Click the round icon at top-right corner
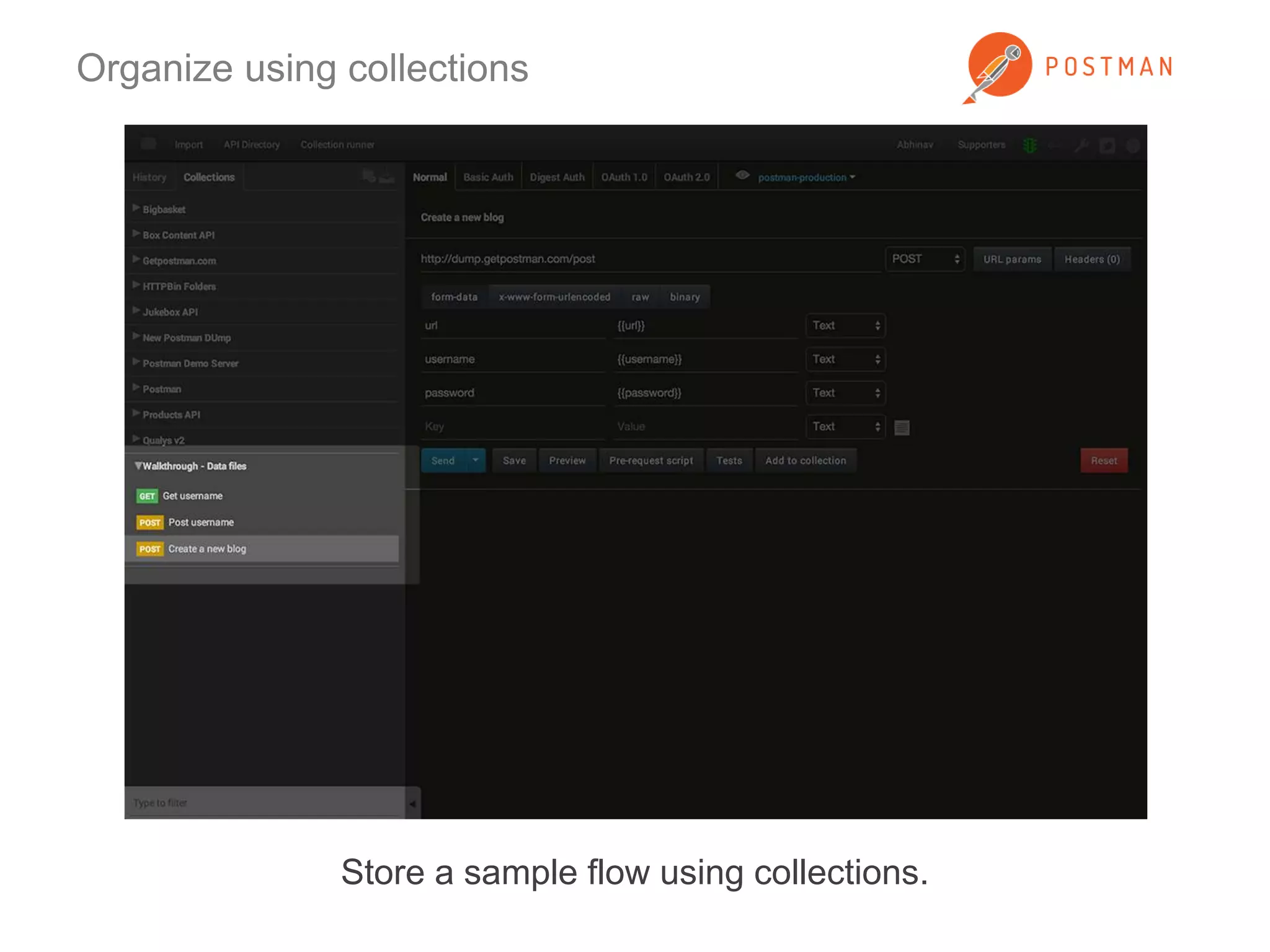 pyautogui.click(x=1133, y=145)
